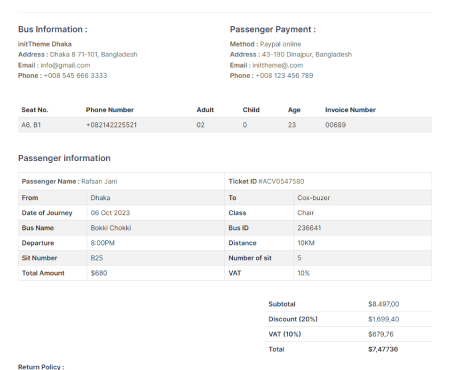The width and height of the screenshot is (450, 370).
Task: Click the Date of Journey value 06 Oct 2023
Action: tap(110, 213)
